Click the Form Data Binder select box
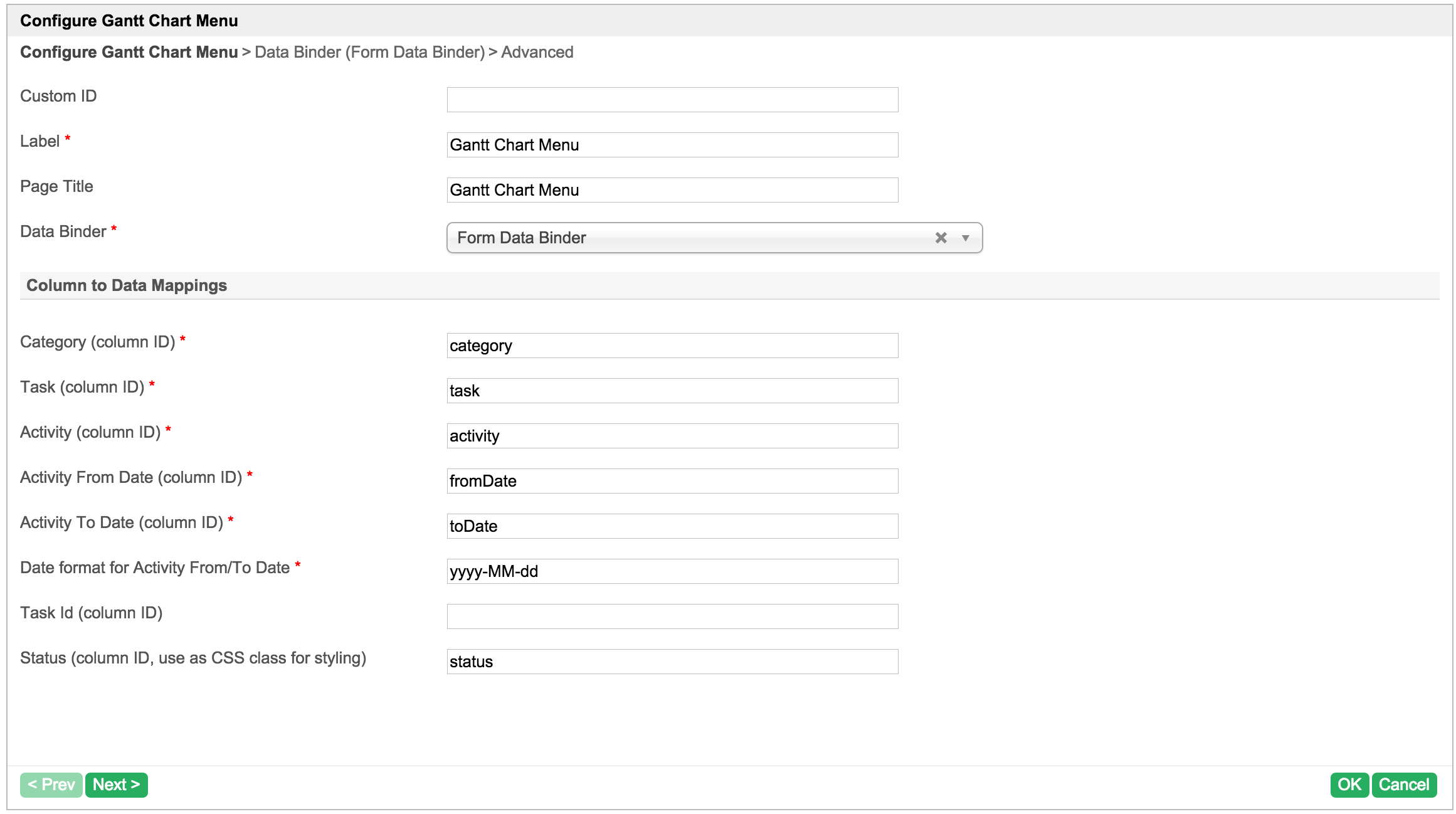The image size is (1456, 814). click(690, 238)
